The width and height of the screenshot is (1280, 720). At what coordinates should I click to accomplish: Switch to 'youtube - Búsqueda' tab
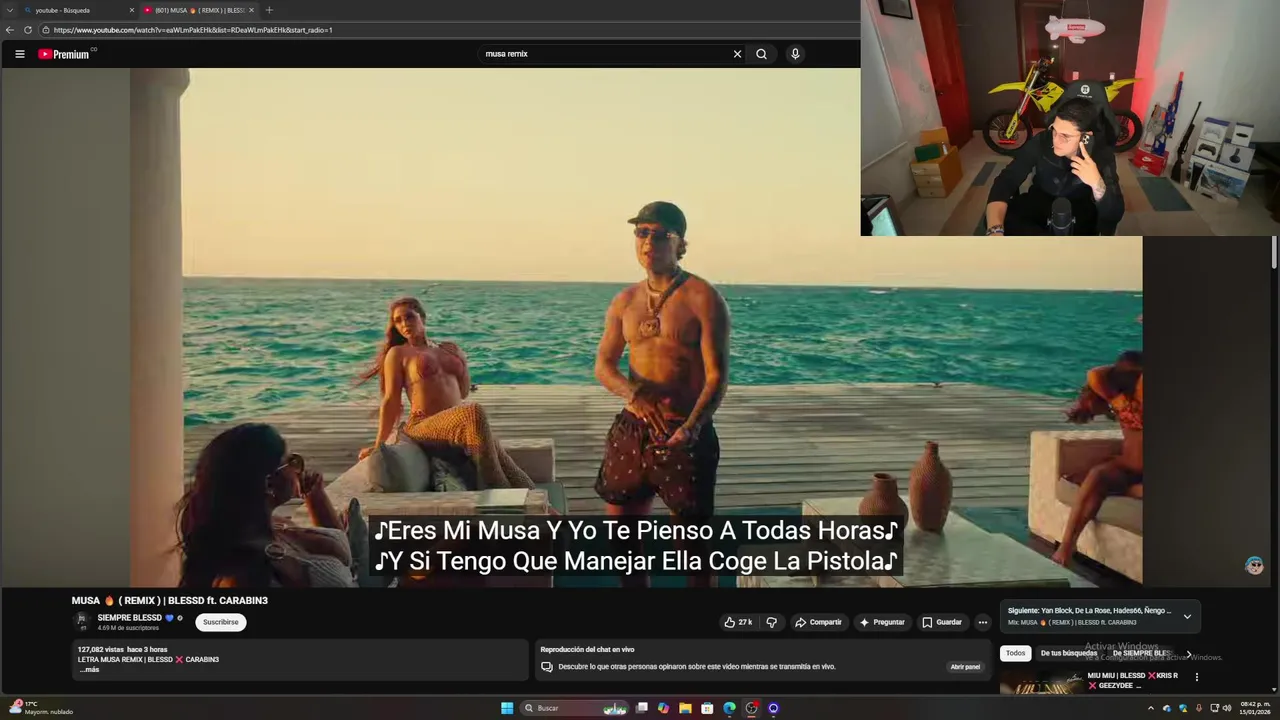pos(78,10)
